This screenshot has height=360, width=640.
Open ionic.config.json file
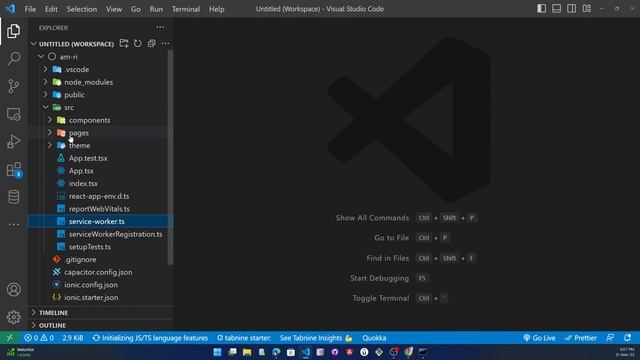point(91,284)
